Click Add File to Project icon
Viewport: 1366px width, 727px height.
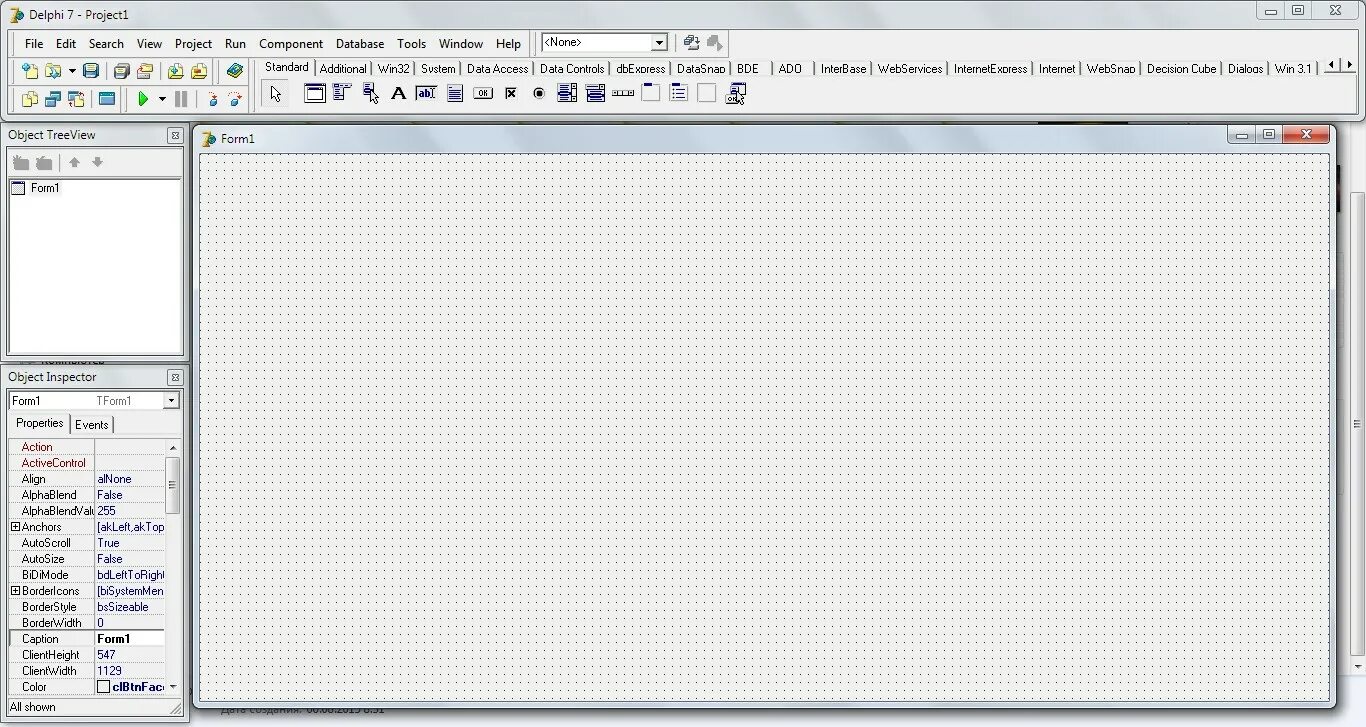(x=175, y=71)
